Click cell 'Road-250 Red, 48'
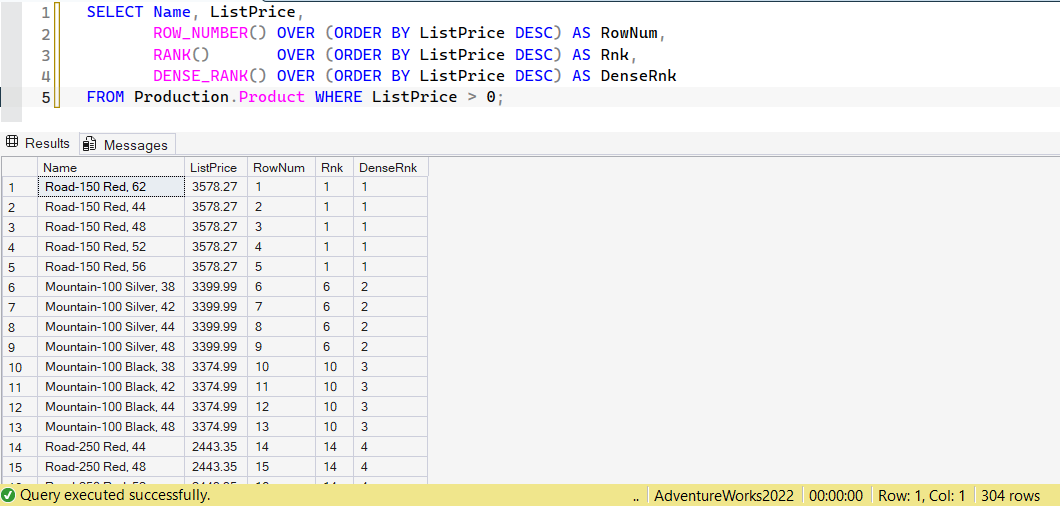Screen dimensions: 1060x506 point(111,467)
